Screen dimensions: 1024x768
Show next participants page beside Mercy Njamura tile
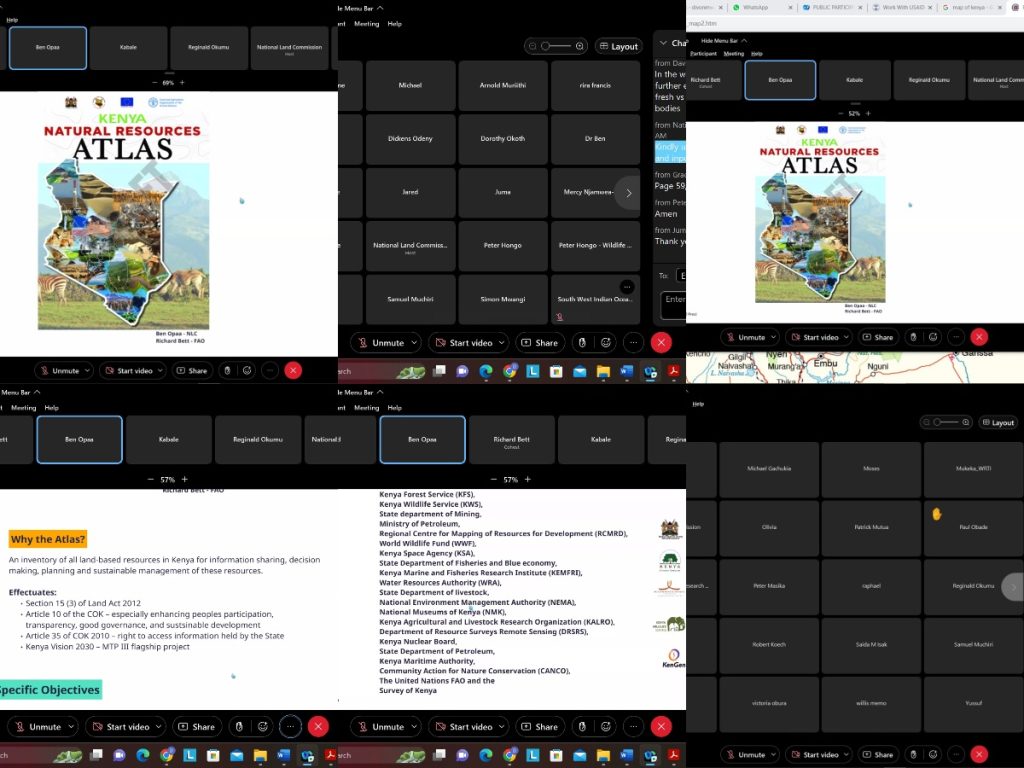point(628,193)
